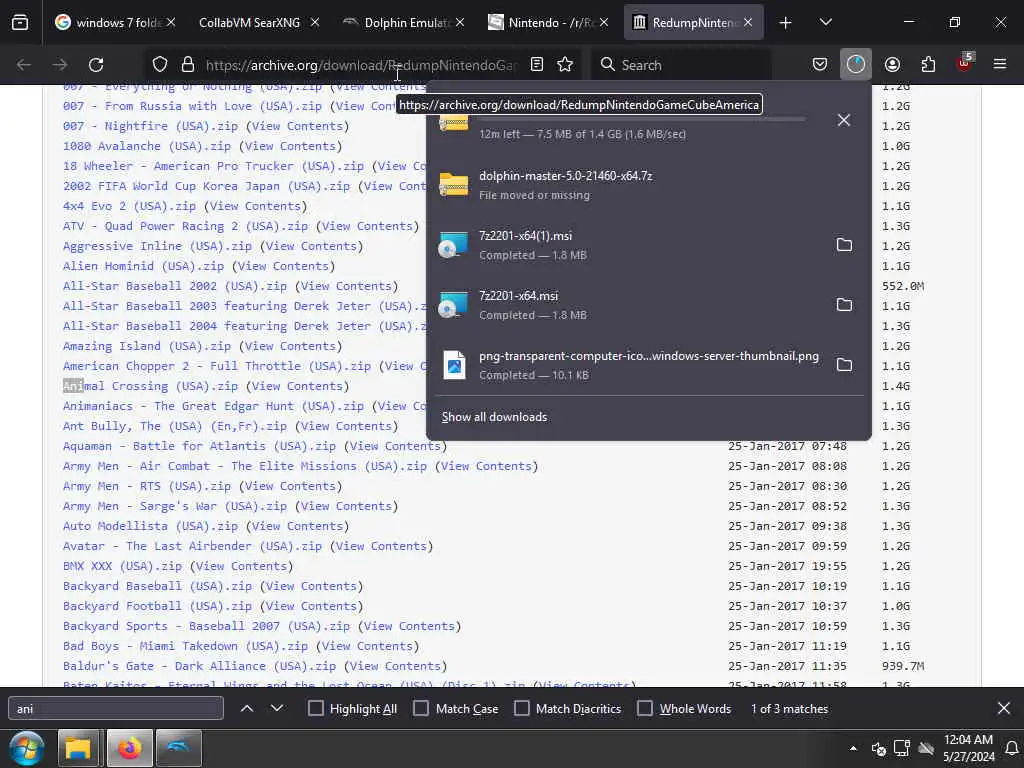Click the archive.org URL address bar

361,65
